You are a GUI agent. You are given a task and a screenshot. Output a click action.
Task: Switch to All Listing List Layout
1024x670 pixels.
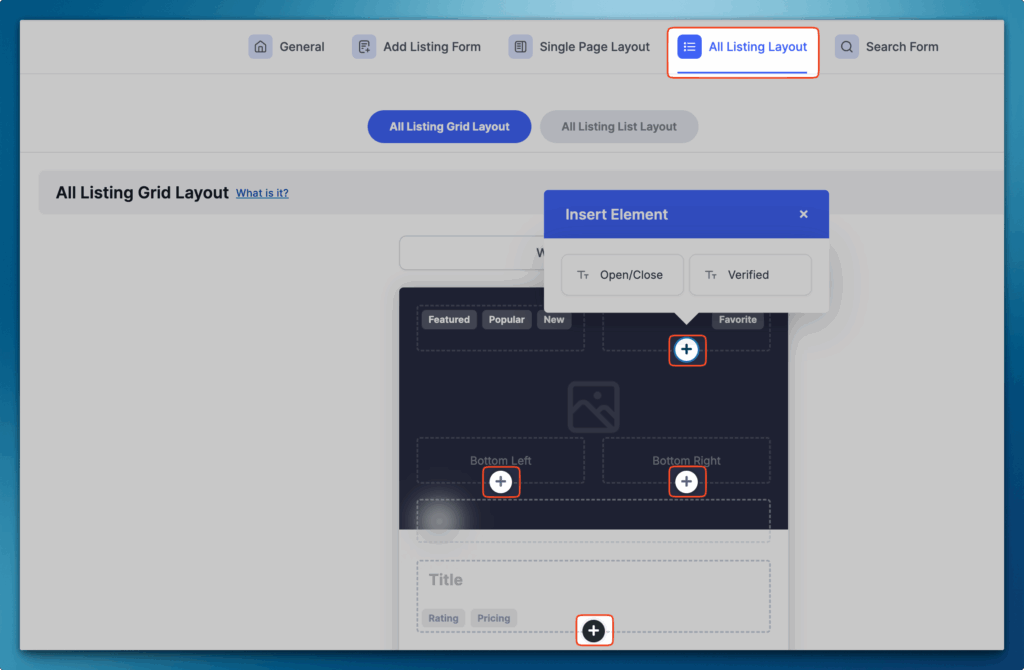click(619, 127)
